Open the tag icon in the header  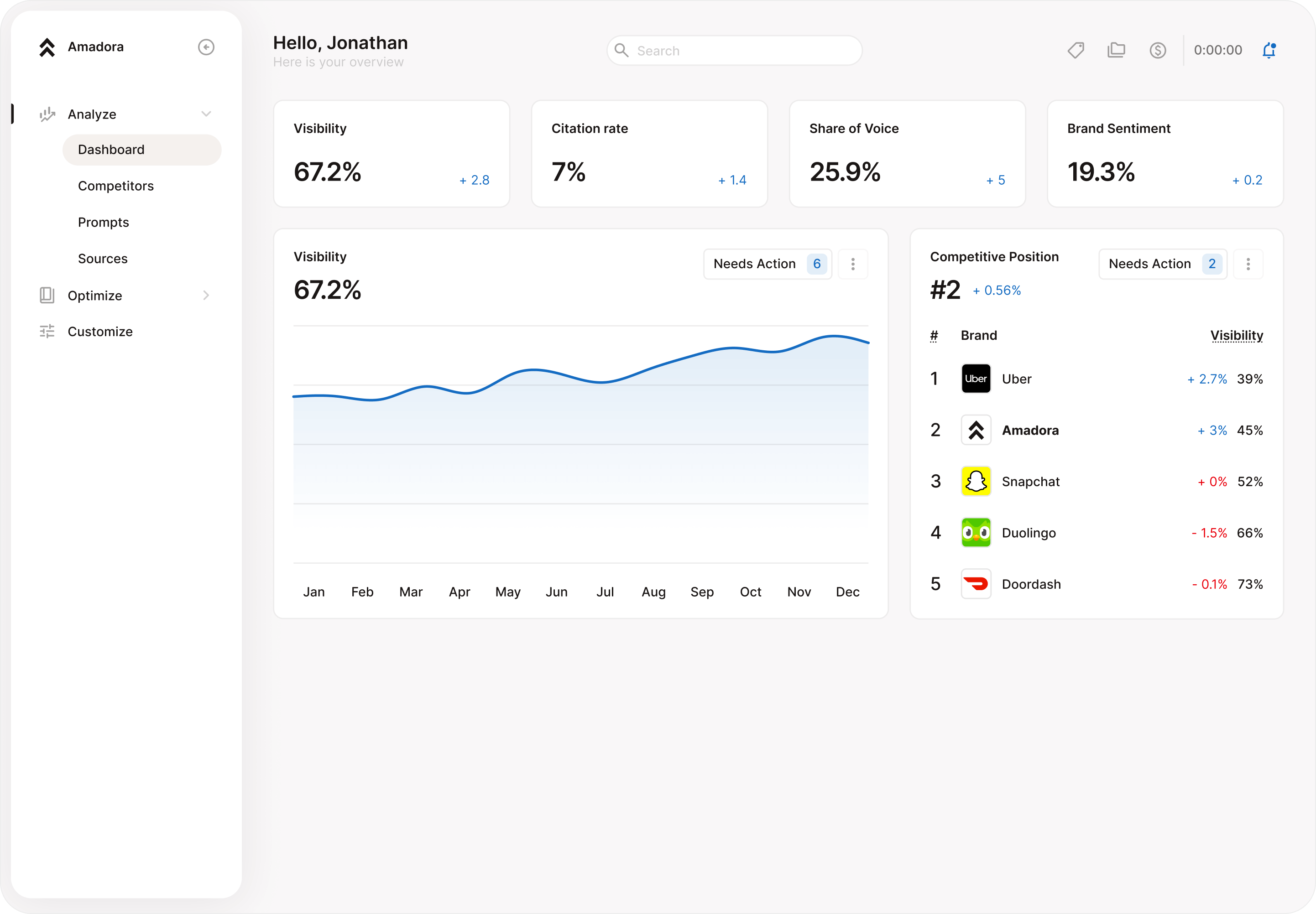click(1076, 50)
